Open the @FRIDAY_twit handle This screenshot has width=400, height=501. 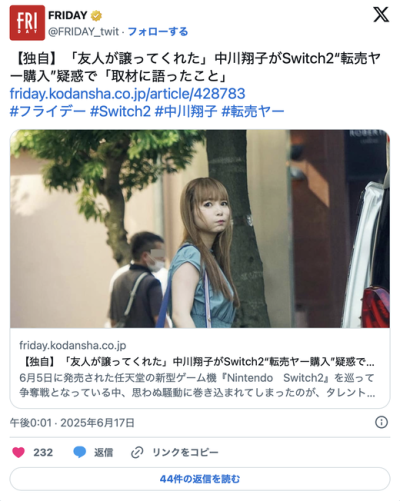click(83, 32)
